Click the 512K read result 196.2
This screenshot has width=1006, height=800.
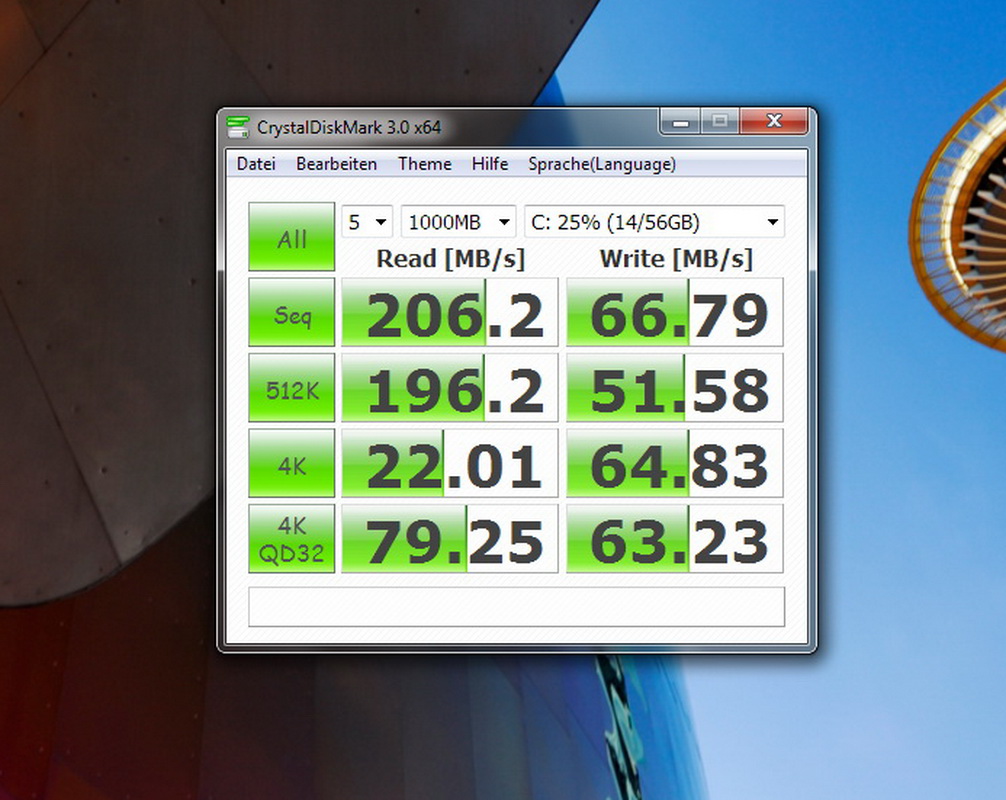tap(450, 387)
